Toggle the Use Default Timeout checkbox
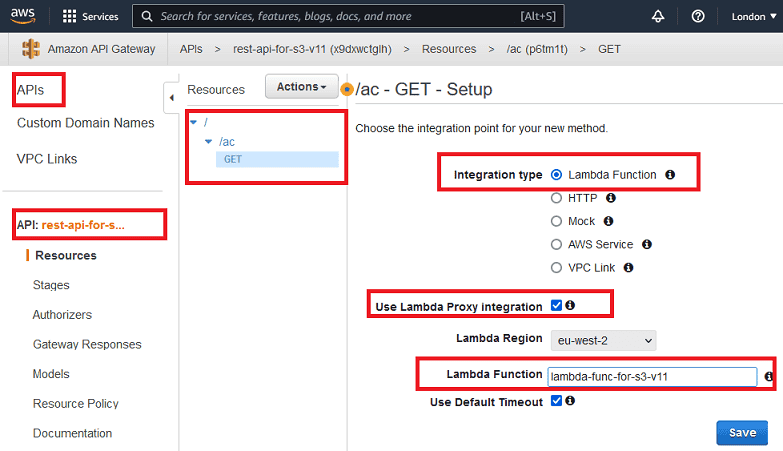This screenshot has width=783, height=451. click(x=556, y=401)
